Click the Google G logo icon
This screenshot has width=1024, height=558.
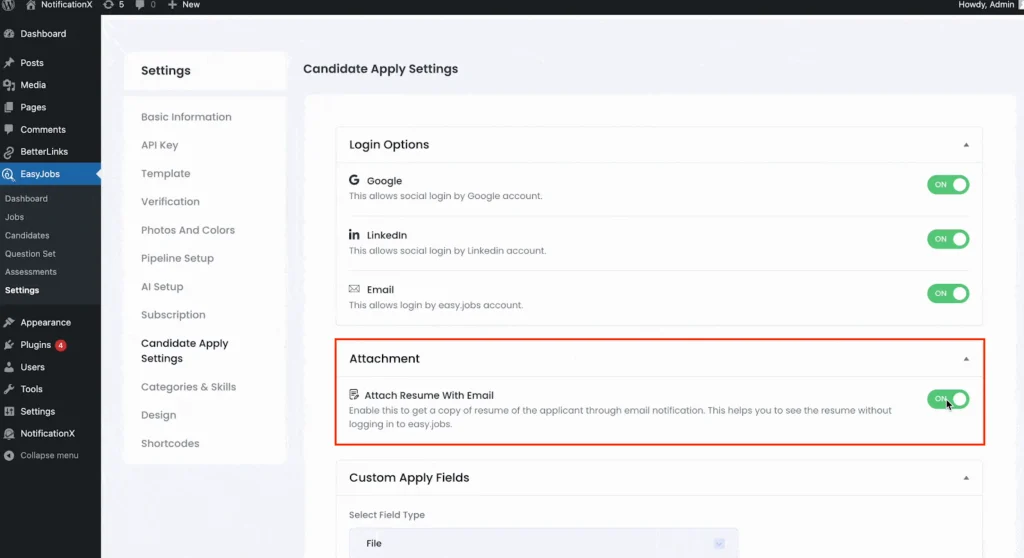(354, 180)
